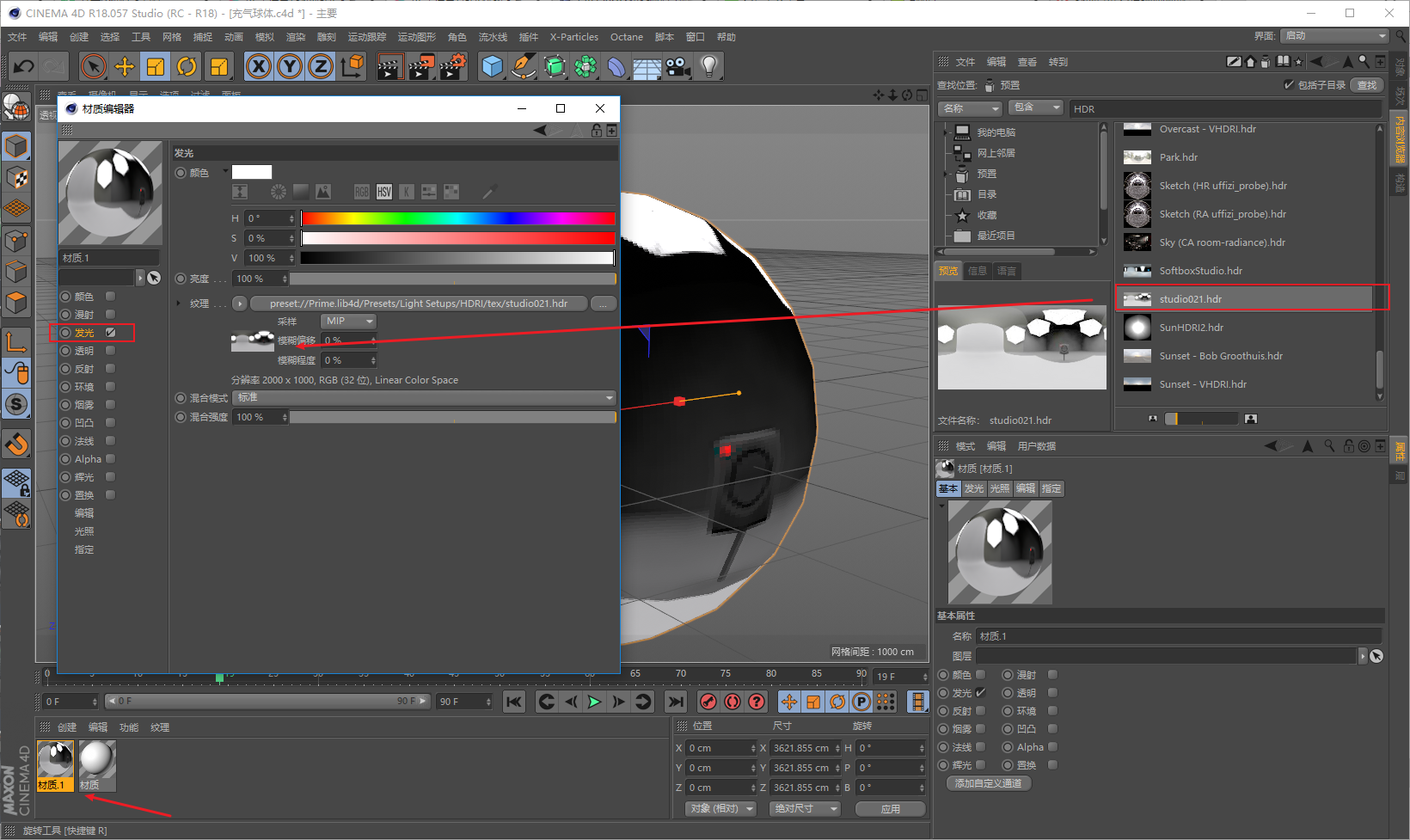Go to end of animation

tap(676, 702)
